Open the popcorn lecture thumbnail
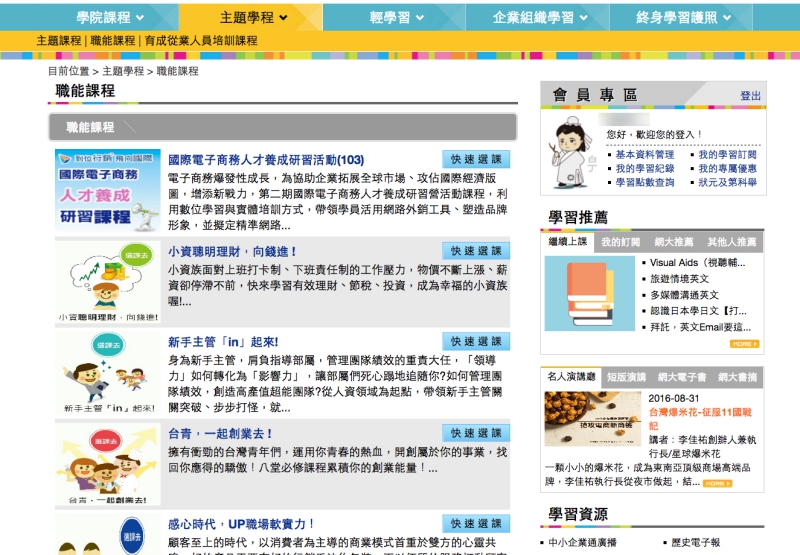This screenshot has height=555, width=800. (592, 419)
